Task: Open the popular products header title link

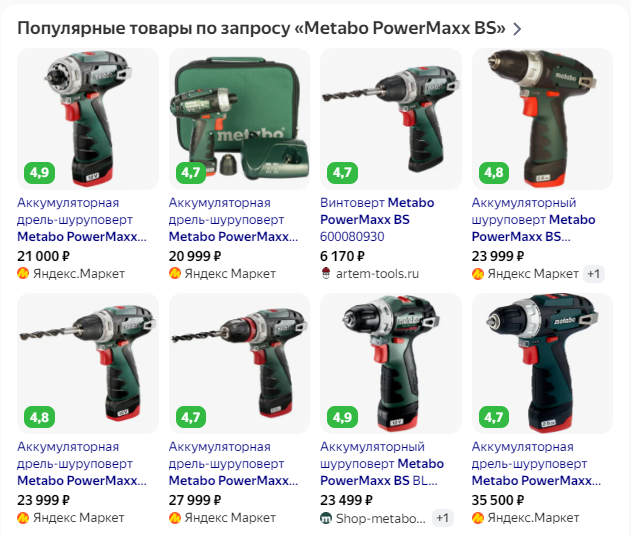Action: coord(261,29)
